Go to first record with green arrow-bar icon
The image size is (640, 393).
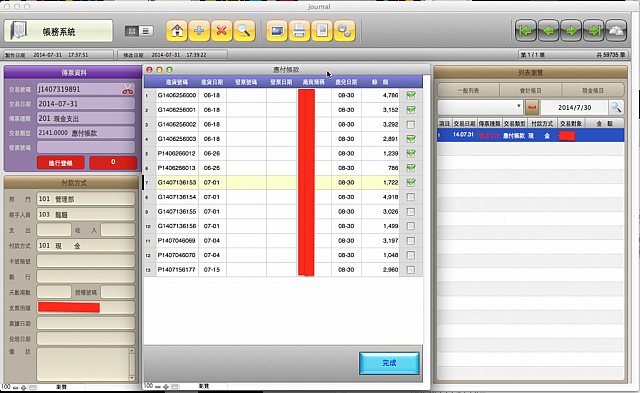pos(526,31)
